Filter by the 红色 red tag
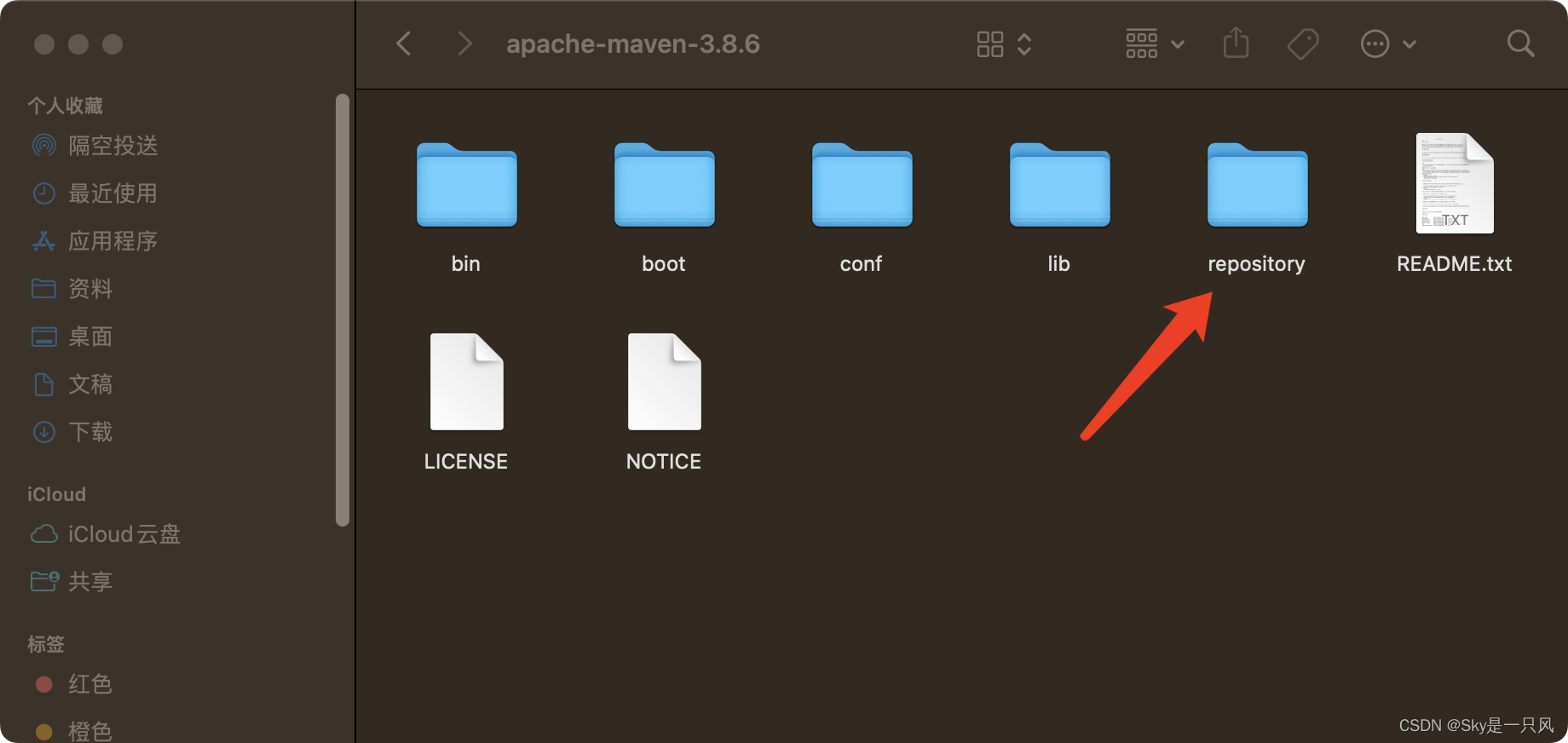Screen dimensions: 1568x743 pyautogui.click(x=73, y=684)
